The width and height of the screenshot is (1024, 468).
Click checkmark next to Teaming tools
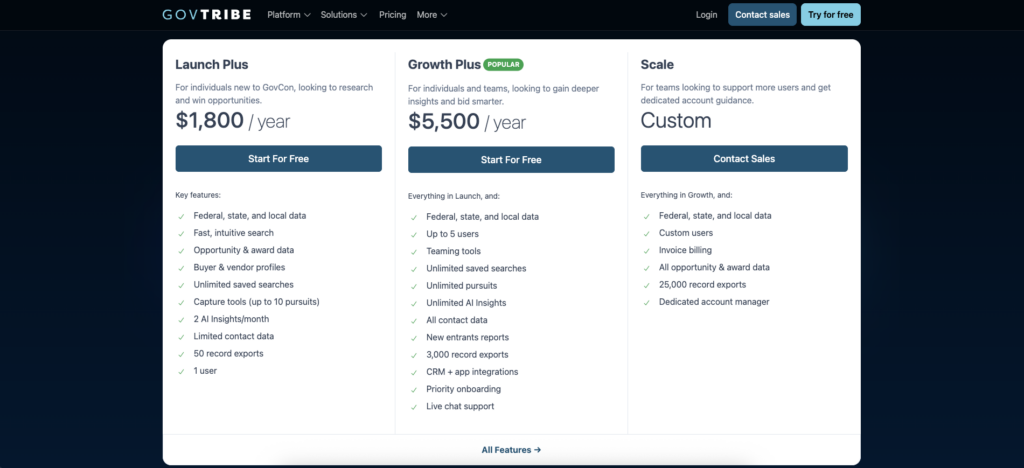coord(413,251)
